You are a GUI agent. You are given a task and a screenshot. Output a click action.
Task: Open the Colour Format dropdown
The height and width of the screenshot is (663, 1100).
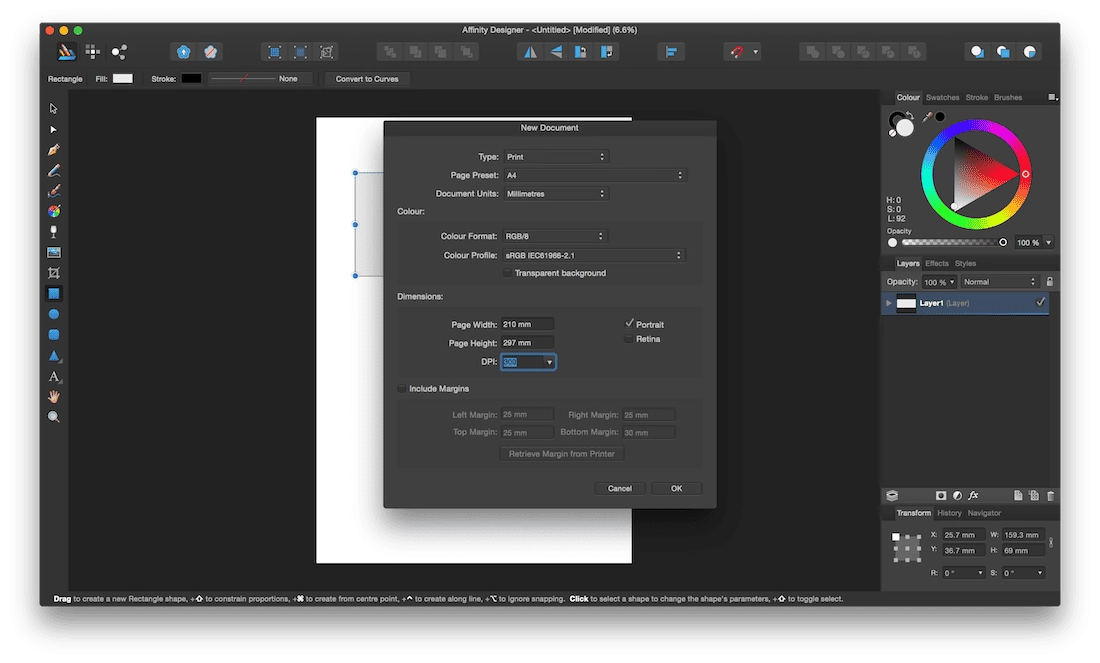[x=554, y=236]
